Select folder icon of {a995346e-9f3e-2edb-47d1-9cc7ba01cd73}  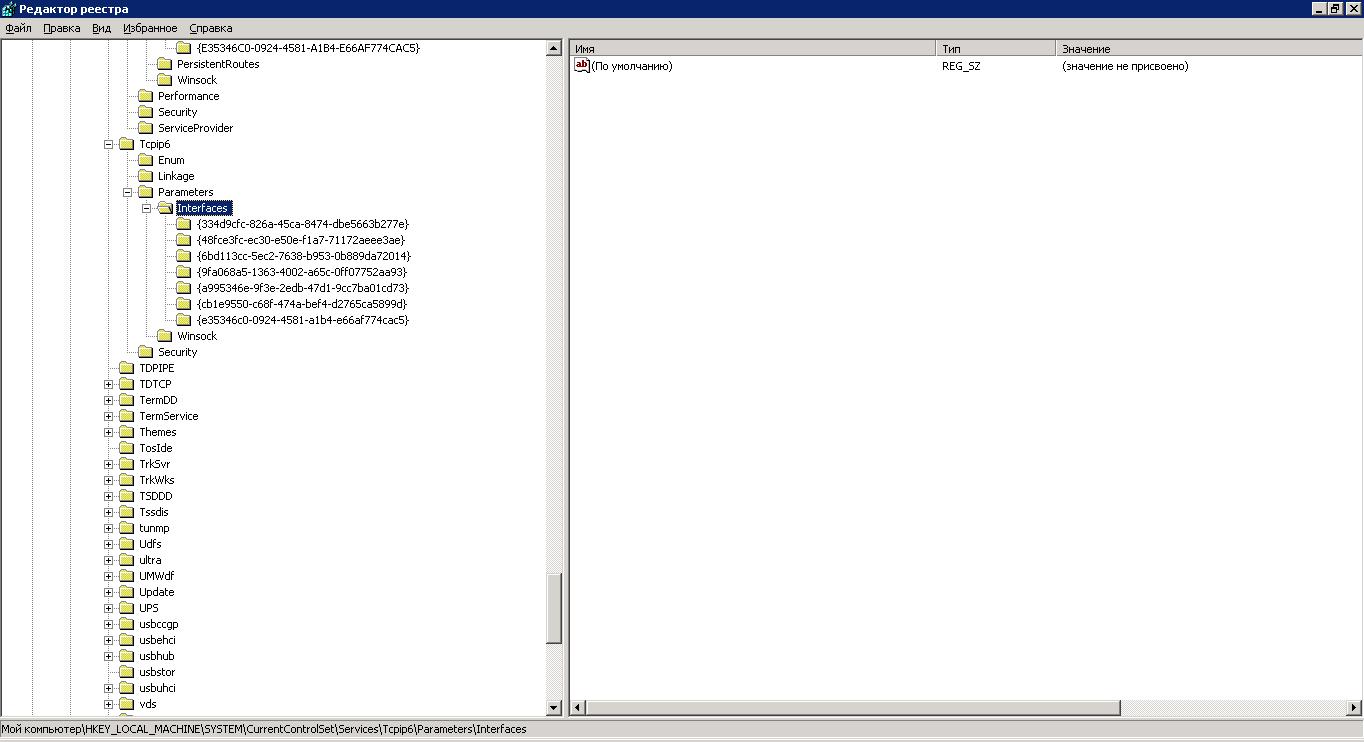(x=183, y=288)
